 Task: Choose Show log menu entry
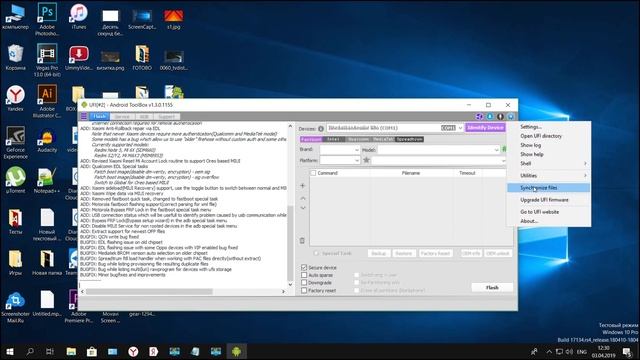[x=549, y=145]
